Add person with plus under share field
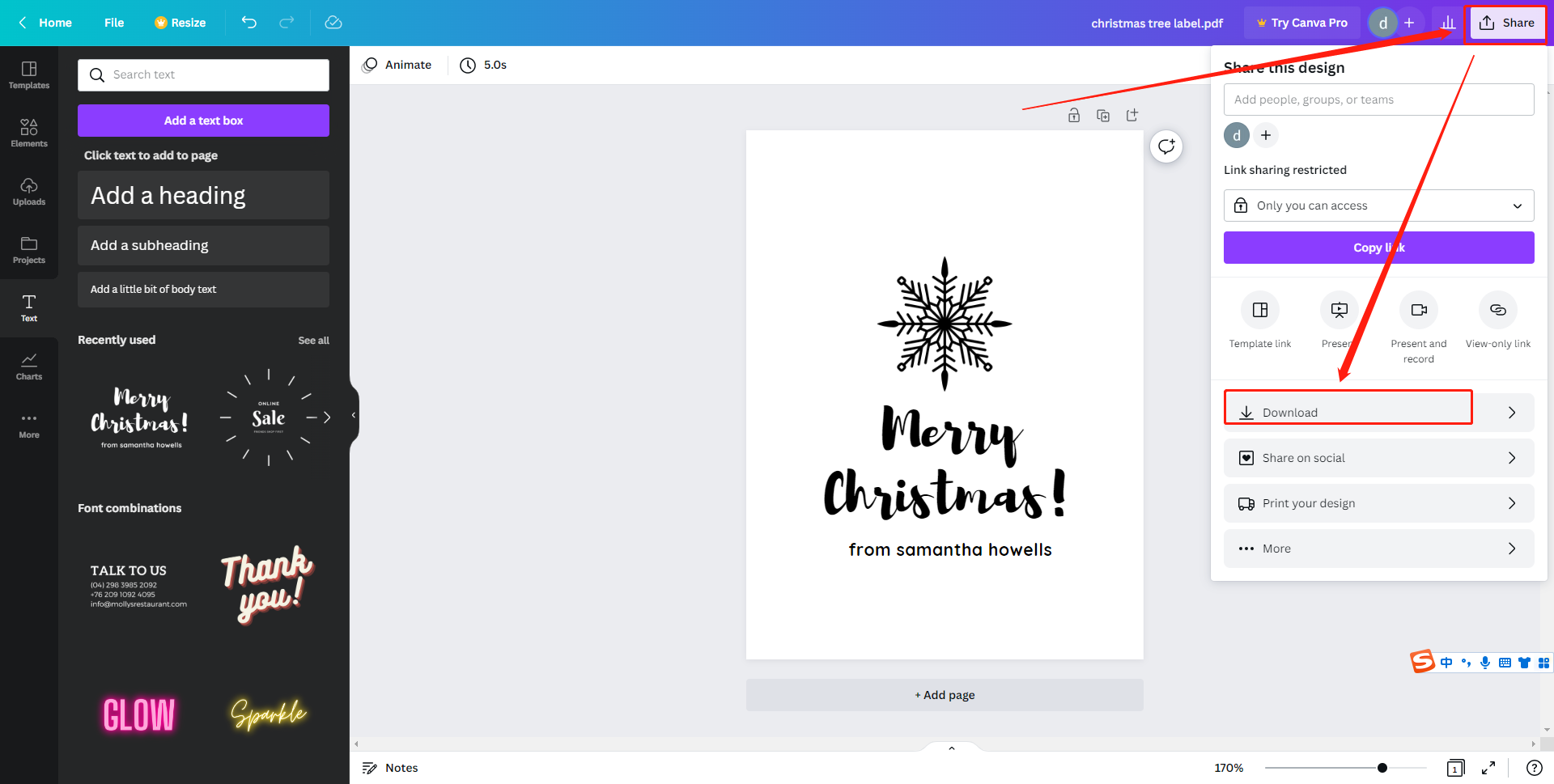Image resolution: width=1554 pixels, height=784 pixels. (1266, 135)
